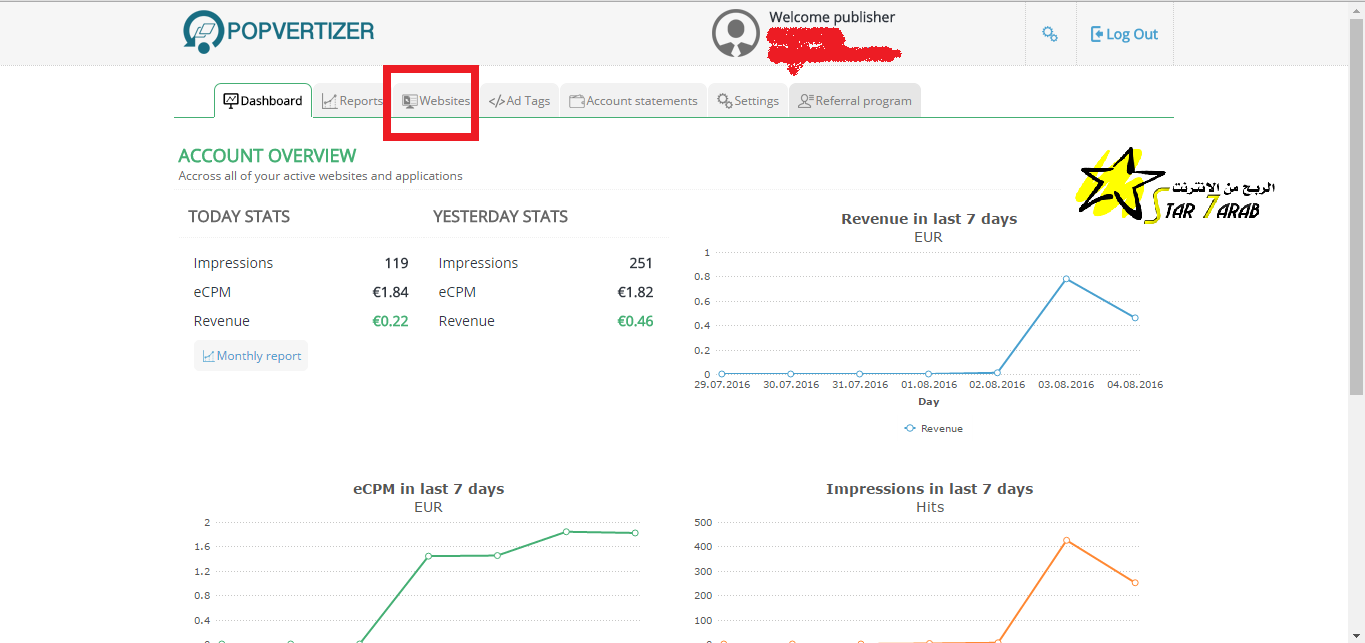Click yesterday's Impressions value 251
This screenshot has height=643, width=1365.
click(641, 263)
